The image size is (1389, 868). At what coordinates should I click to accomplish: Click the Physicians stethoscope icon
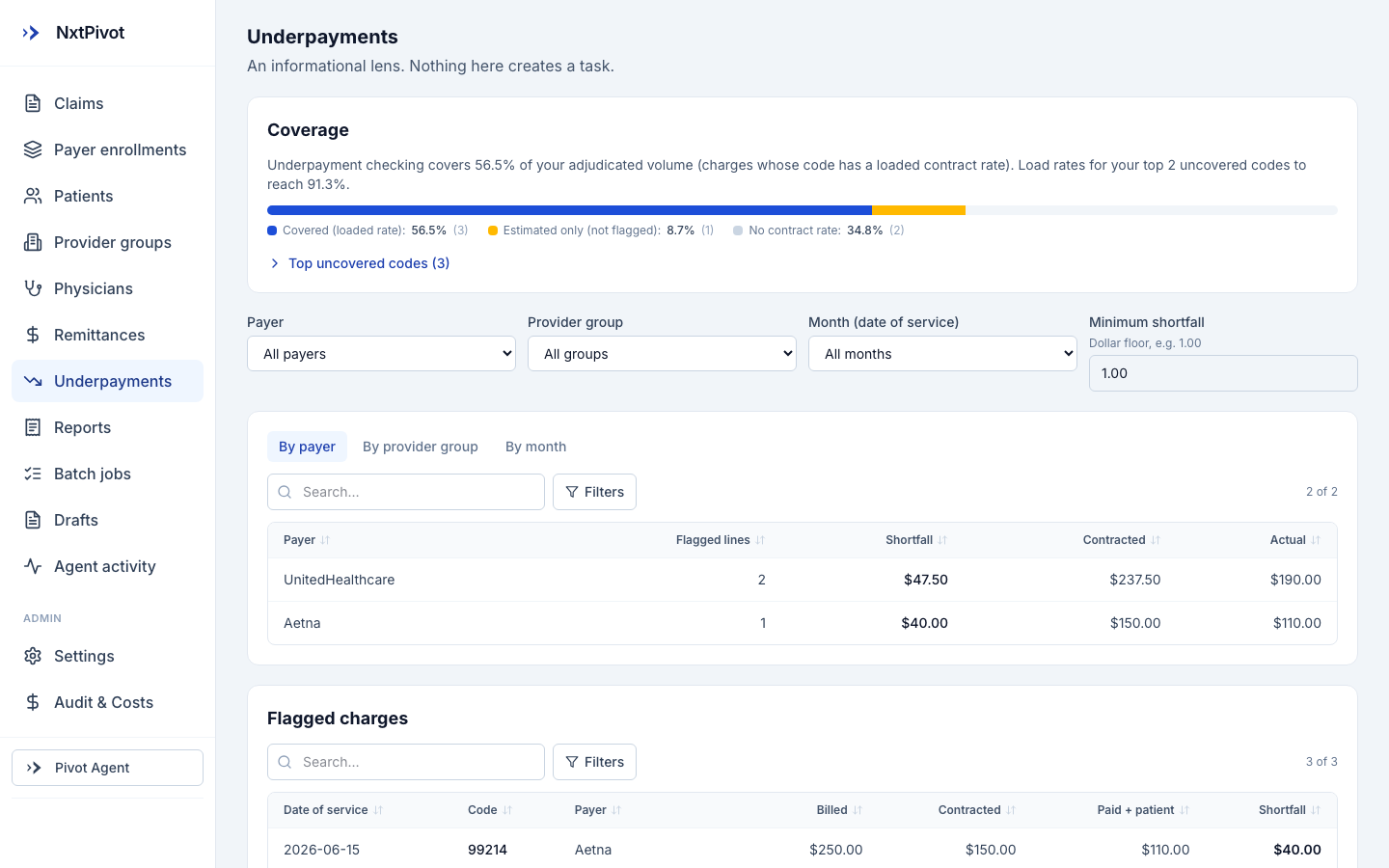33,288
